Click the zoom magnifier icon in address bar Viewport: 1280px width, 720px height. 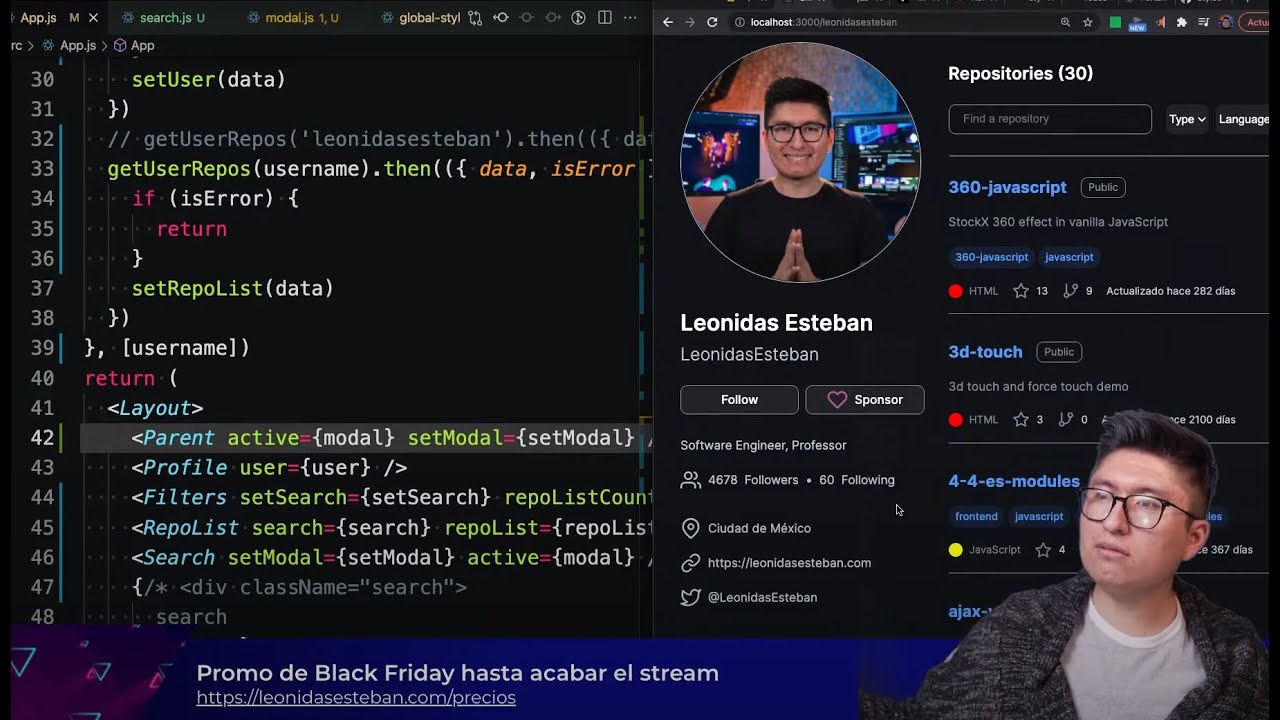(1065, 22)
